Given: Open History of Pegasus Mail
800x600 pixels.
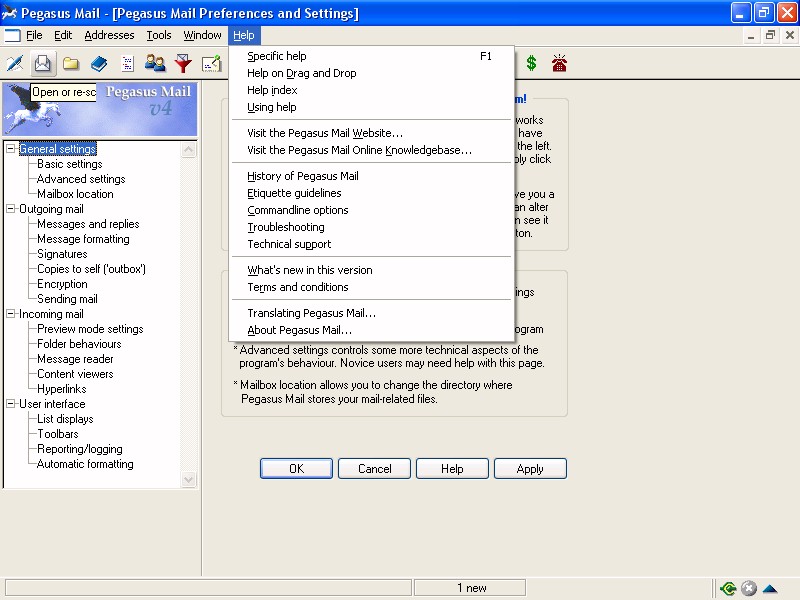Looking at the screenshot, I should [x=371, y=176].
